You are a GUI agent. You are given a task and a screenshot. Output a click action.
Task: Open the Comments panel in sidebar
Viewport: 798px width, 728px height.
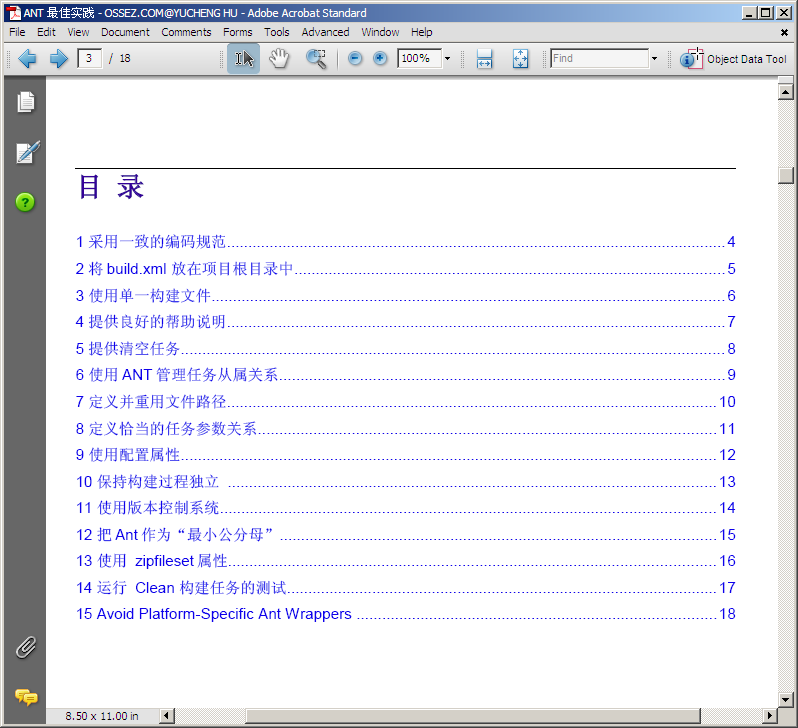point(25,696)
